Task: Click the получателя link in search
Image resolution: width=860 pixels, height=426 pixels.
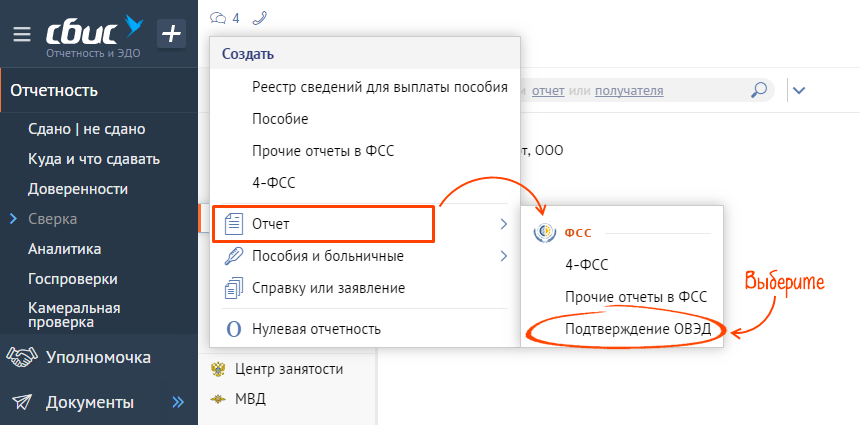Action: [x=629, y=91]
